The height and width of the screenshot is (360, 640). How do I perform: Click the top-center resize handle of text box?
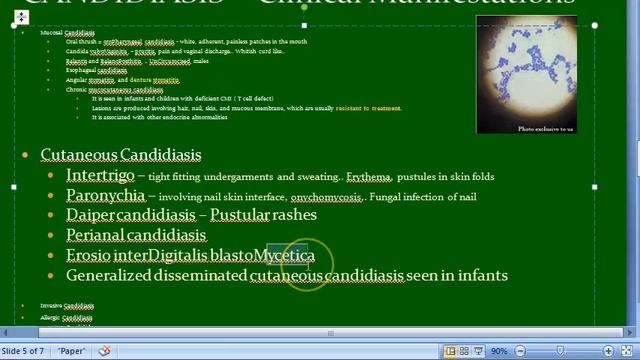pos(304,25)
